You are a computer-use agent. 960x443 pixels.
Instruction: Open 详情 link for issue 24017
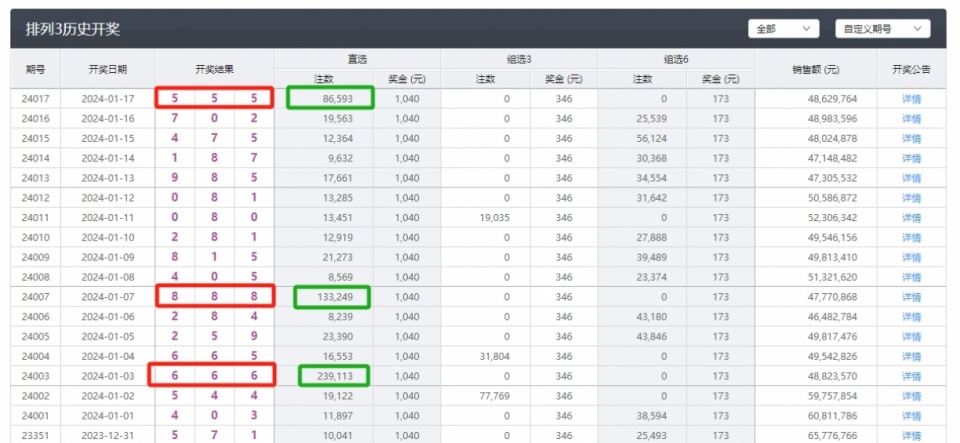pyautogui.click(x=911, y=99)
